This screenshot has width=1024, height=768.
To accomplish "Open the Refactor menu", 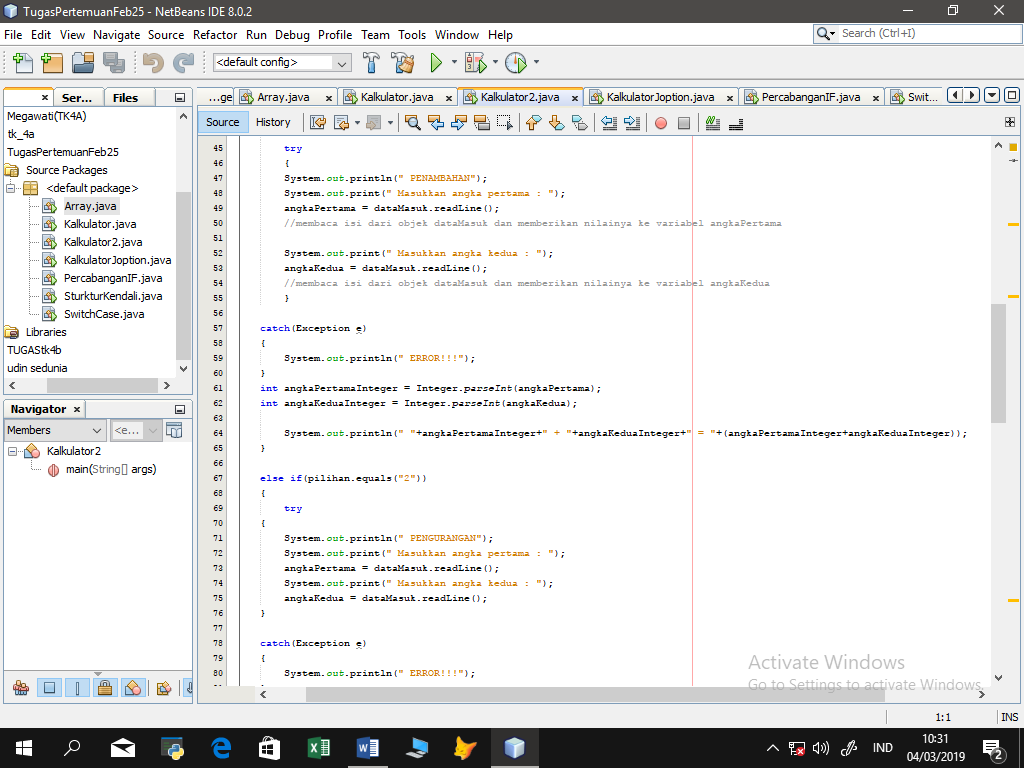I will pyautogui.click(x=215, y=35).
